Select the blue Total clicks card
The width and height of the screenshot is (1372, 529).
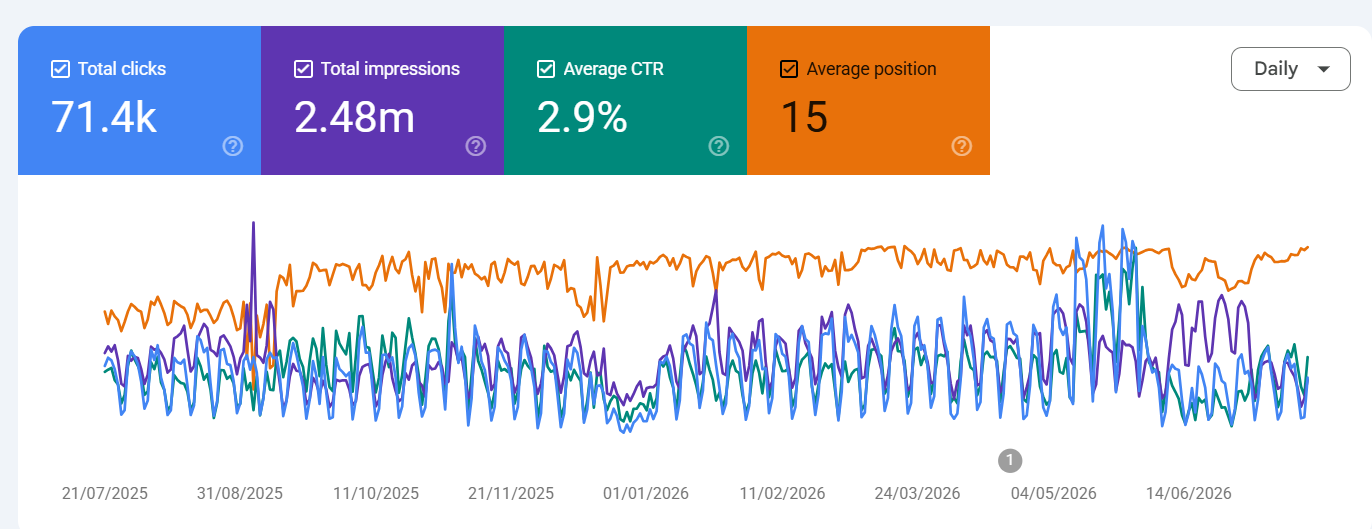coord(140,101)
